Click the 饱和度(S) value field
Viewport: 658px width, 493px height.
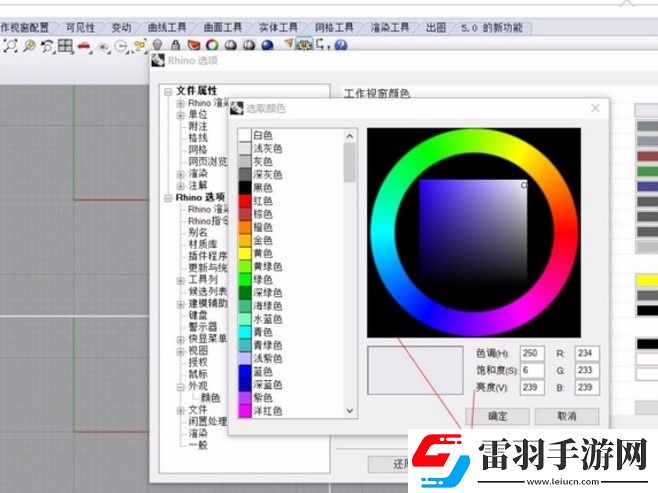[x=532, y=370]
